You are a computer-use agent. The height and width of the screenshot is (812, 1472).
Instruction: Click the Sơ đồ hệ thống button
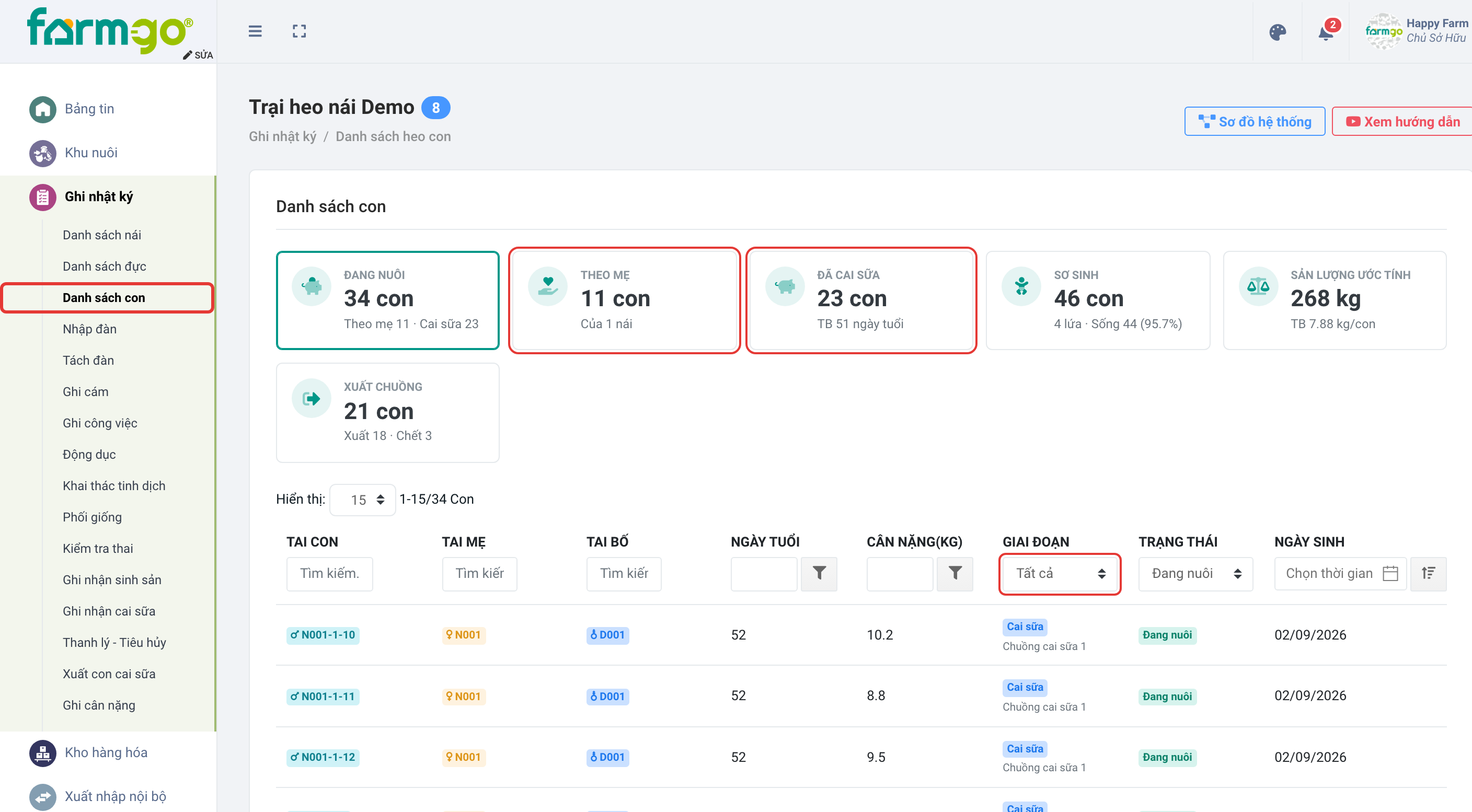click(x=1255, y=122)
